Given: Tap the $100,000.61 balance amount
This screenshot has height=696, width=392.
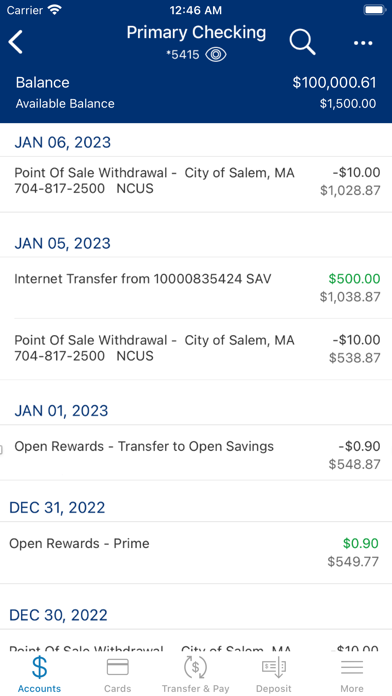Looking at the screenshot, I should [334, 83].
